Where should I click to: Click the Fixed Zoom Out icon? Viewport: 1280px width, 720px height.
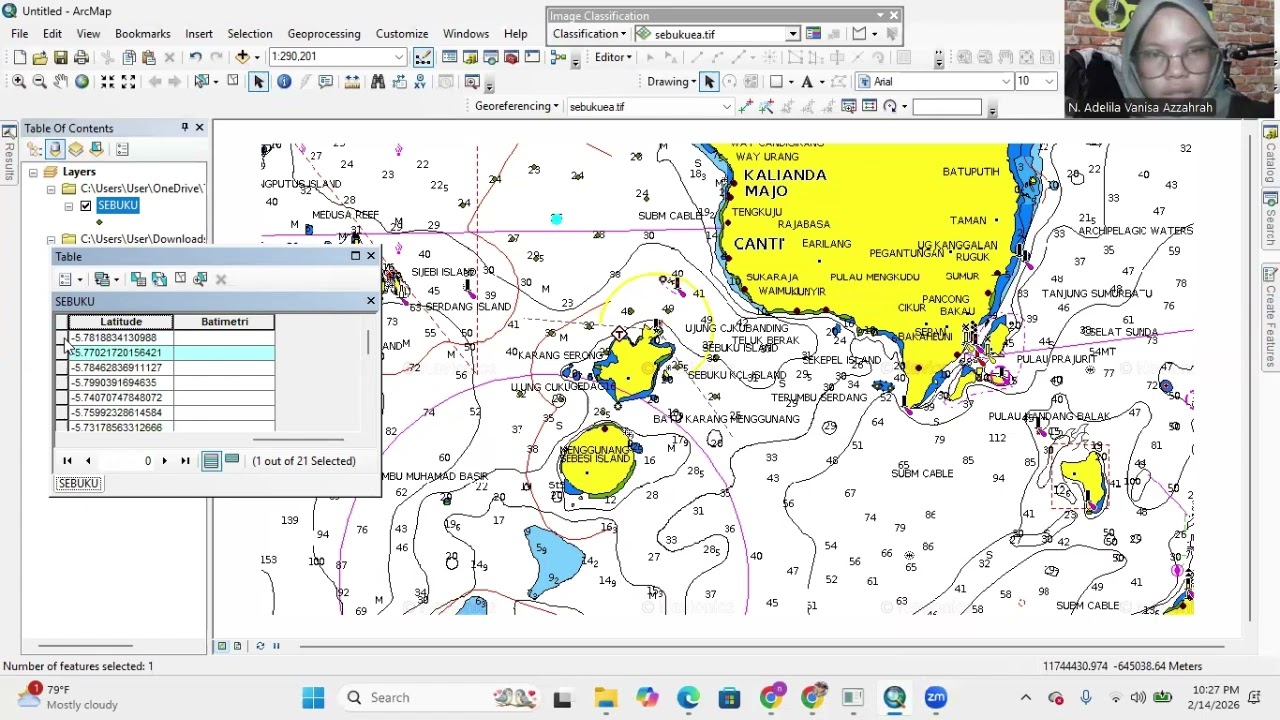128,82
